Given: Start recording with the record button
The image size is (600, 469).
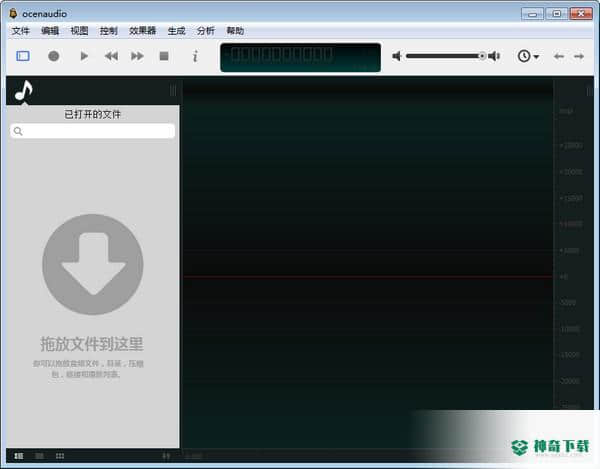Looking at the screenshot, I should [54, 56].
